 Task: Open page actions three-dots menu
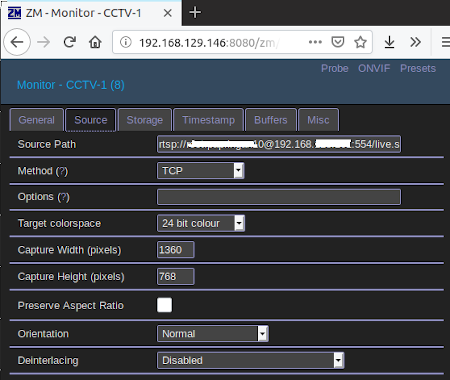click(x=315, y=42)
